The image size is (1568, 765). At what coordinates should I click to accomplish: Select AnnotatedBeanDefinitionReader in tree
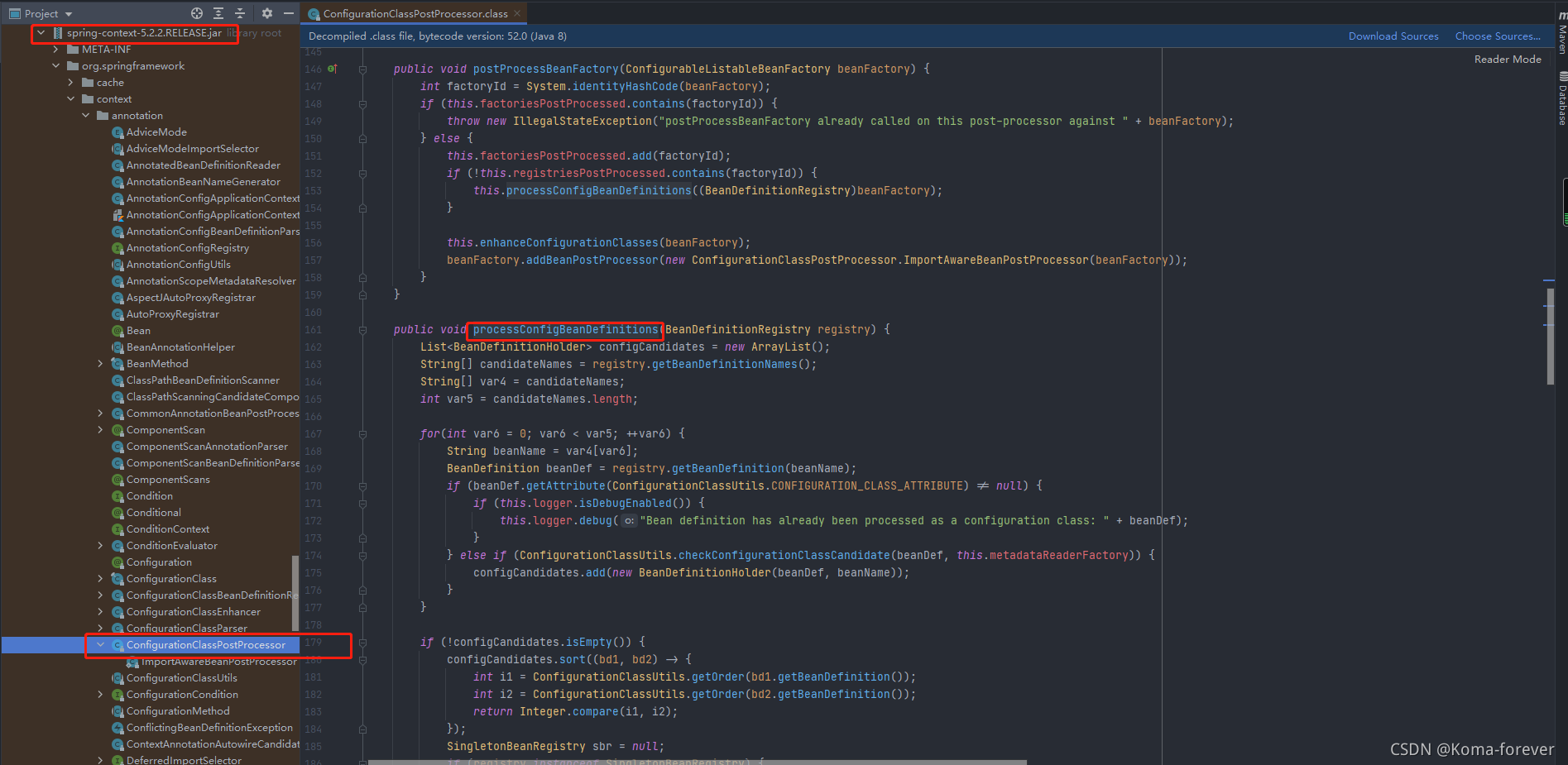point(203,165)
